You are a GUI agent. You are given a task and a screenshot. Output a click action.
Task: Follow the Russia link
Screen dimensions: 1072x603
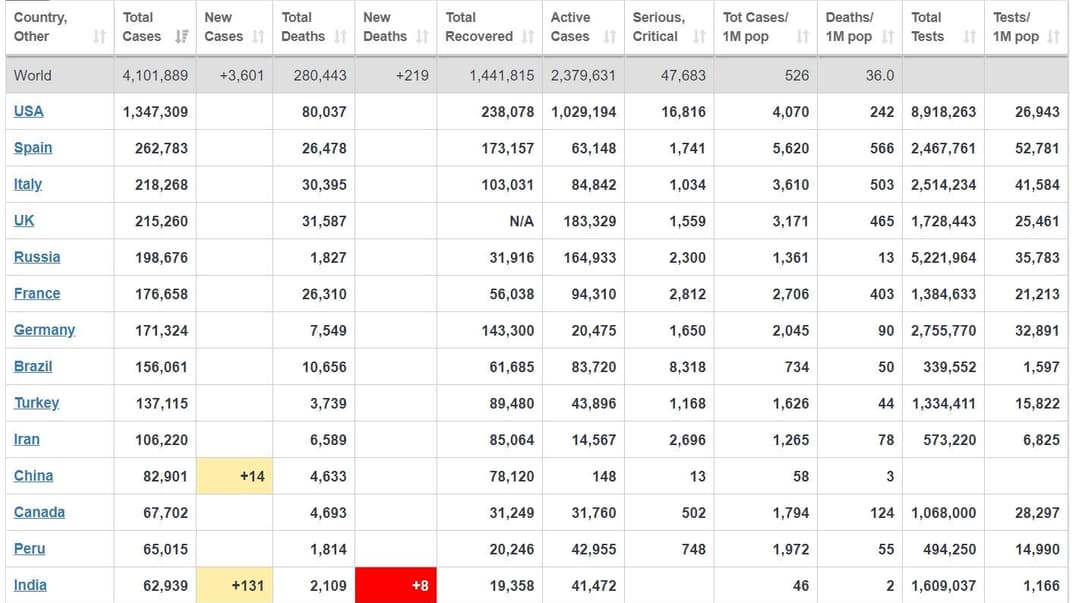[37, 257]
